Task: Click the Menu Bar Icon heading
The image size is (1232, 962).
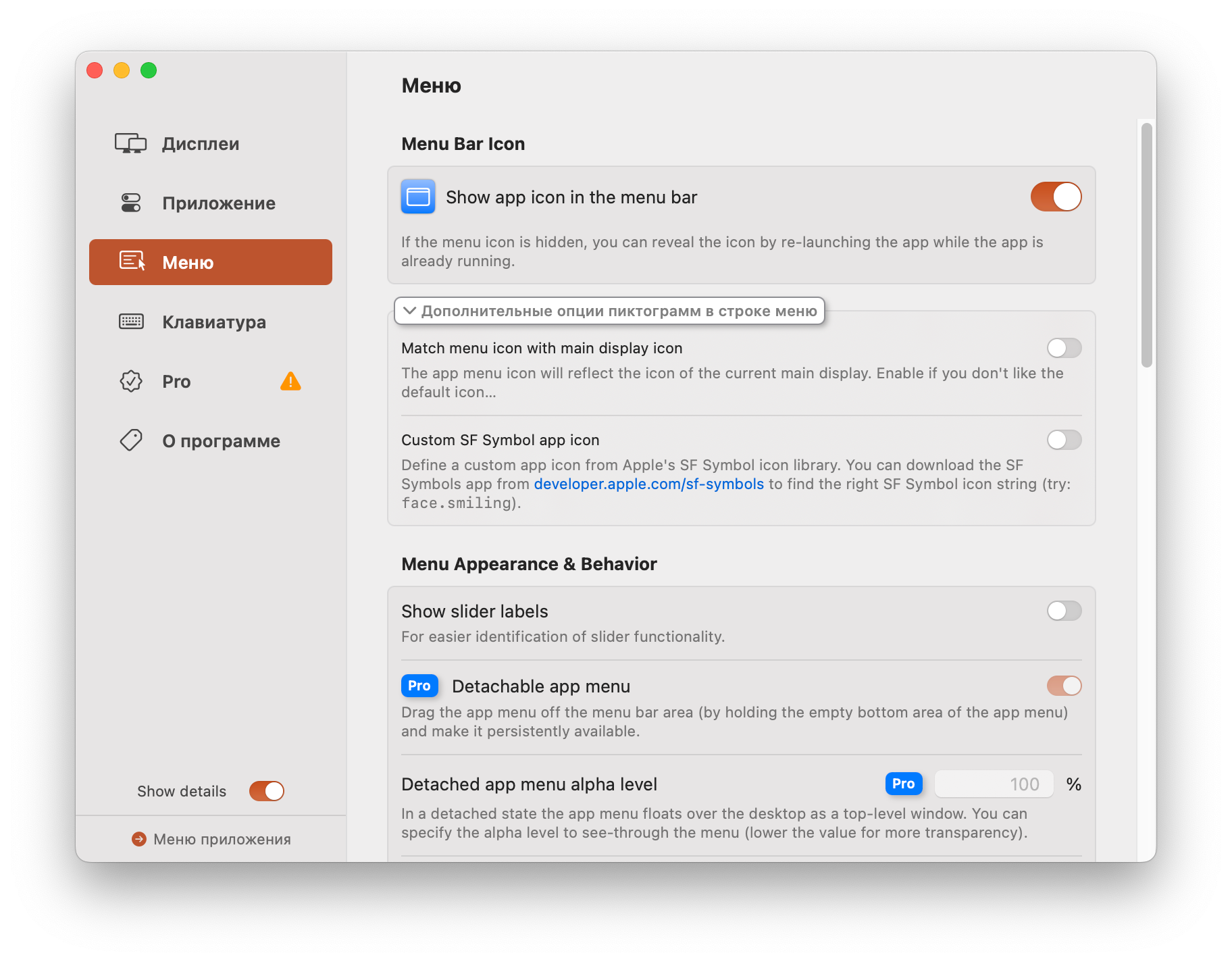Action: tap(463, 144)
